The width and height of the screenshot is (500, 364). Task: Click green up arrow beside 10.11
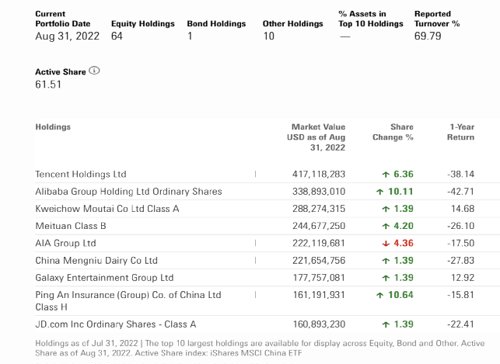[x=380, y=192]
